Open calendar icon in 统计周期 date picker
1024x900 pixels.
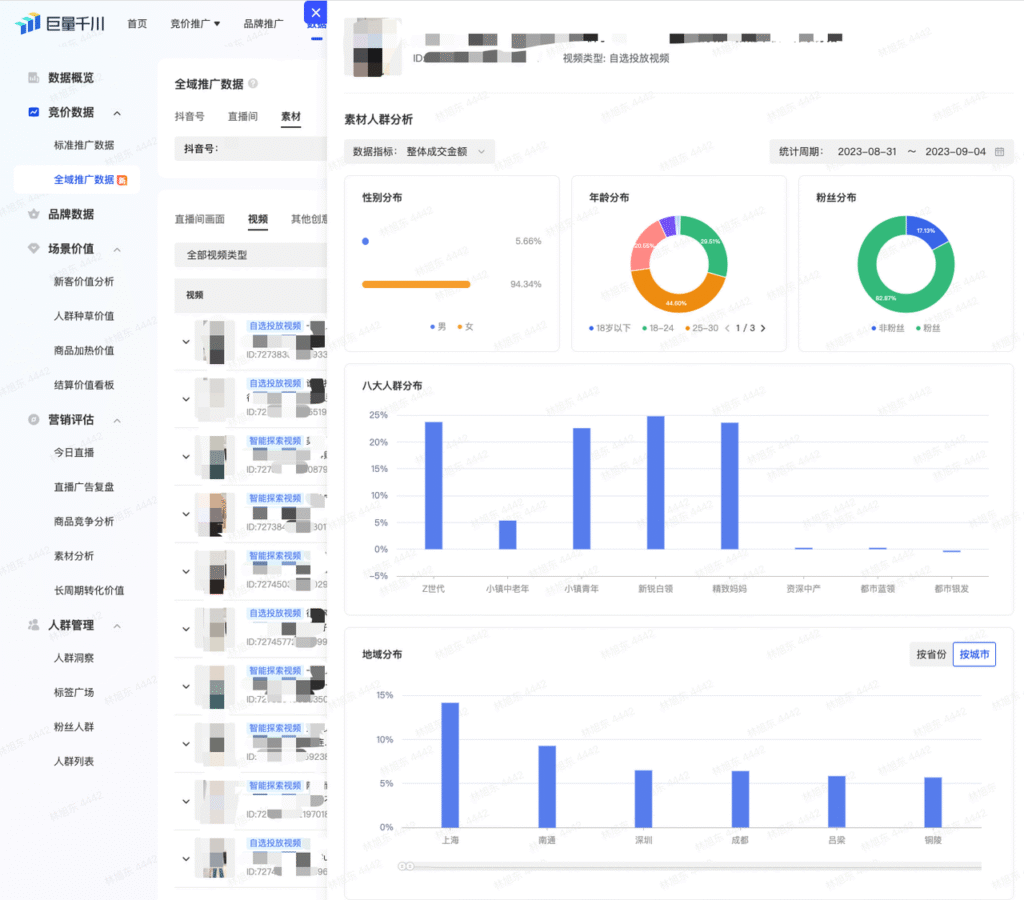tap(998, 152)
